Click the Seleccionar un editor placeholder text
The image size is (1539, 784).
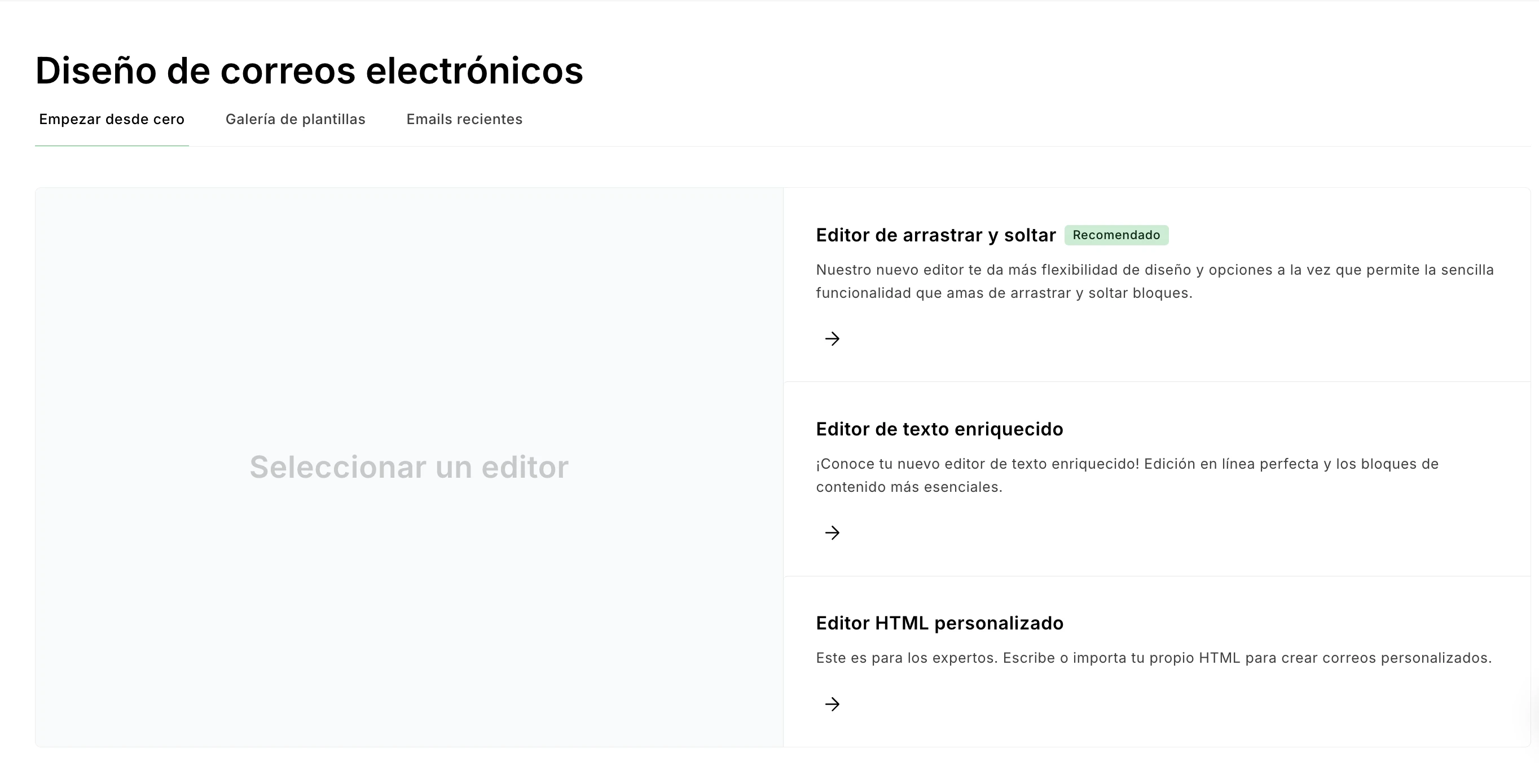[x=408, y=467]
